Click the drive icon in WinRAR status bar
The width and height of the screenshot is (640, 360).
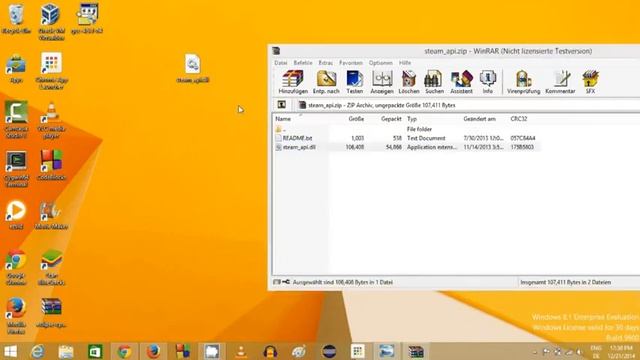tap(277, 282)
